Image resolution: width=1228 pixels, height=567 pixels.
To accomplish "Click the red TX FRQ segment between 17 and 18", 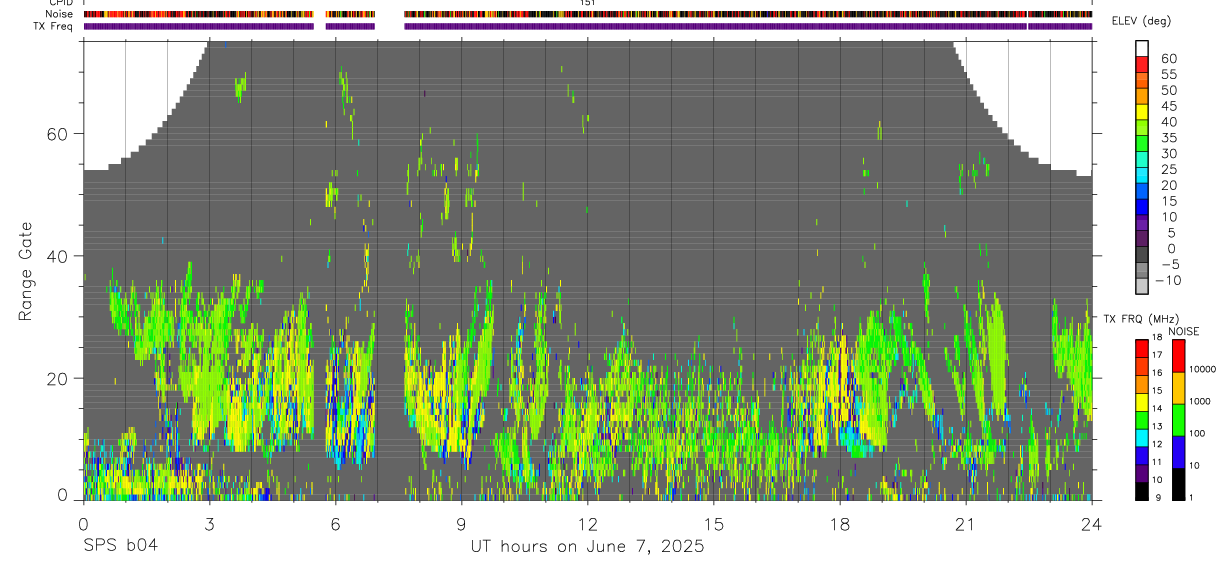I will point(1142,347).
